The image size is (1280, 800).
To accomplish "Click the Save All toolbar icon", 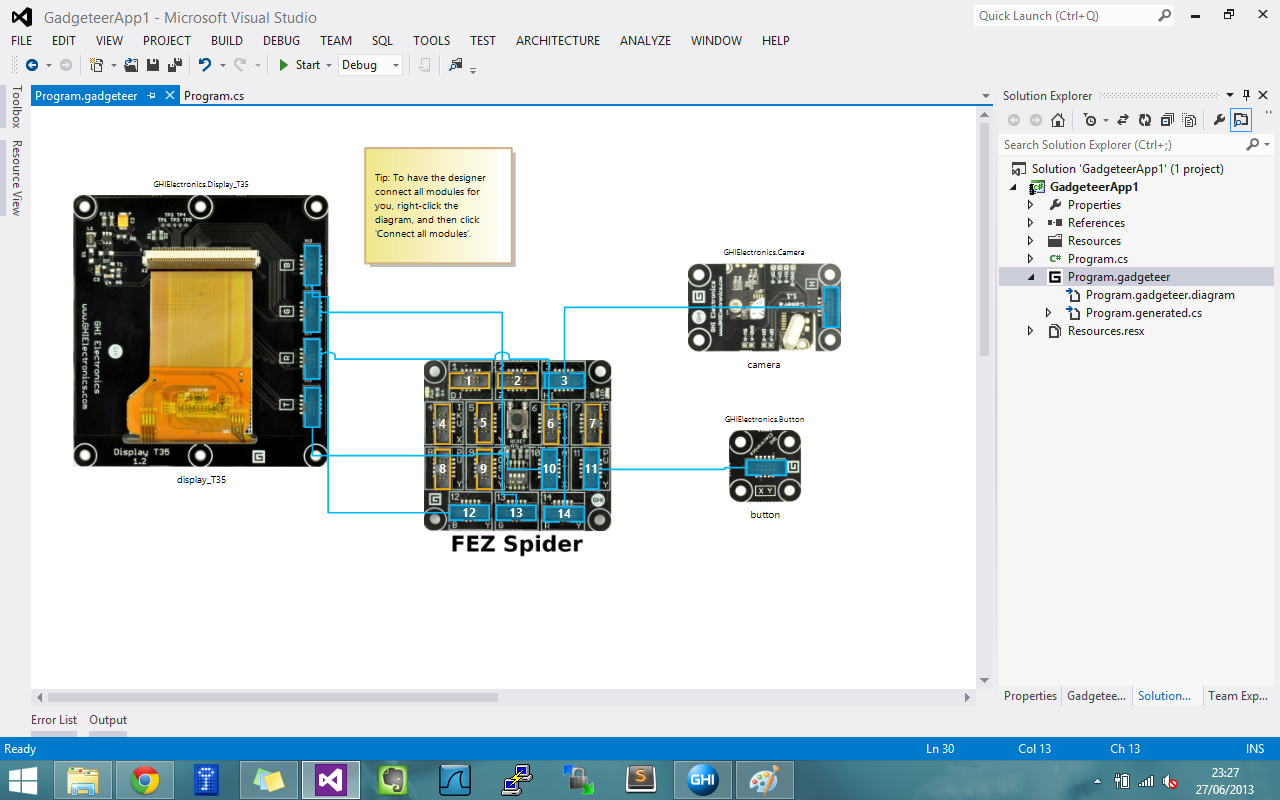I will pos(174,64).
